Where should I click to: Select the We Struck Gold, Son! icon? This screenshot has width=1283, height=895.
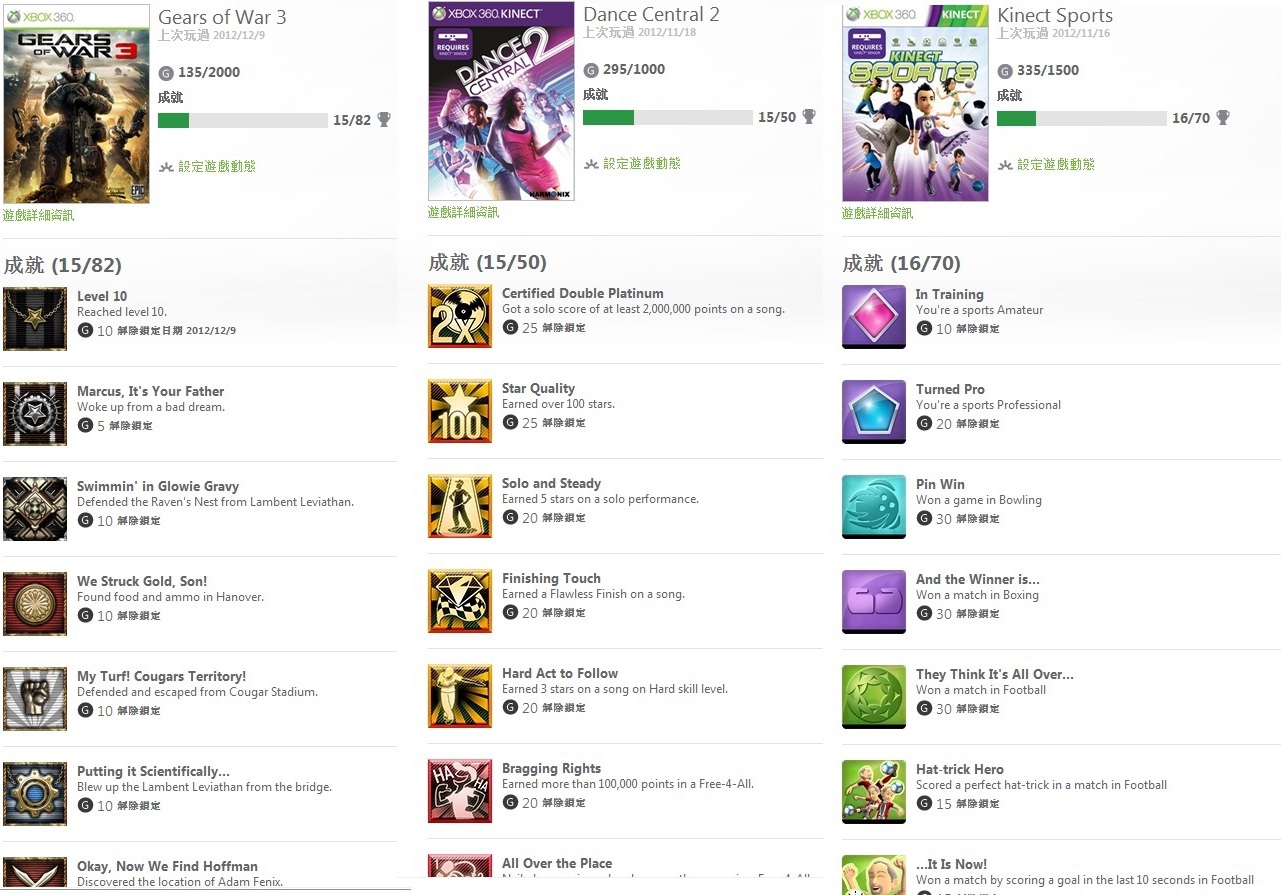click(x=35, y=604)
